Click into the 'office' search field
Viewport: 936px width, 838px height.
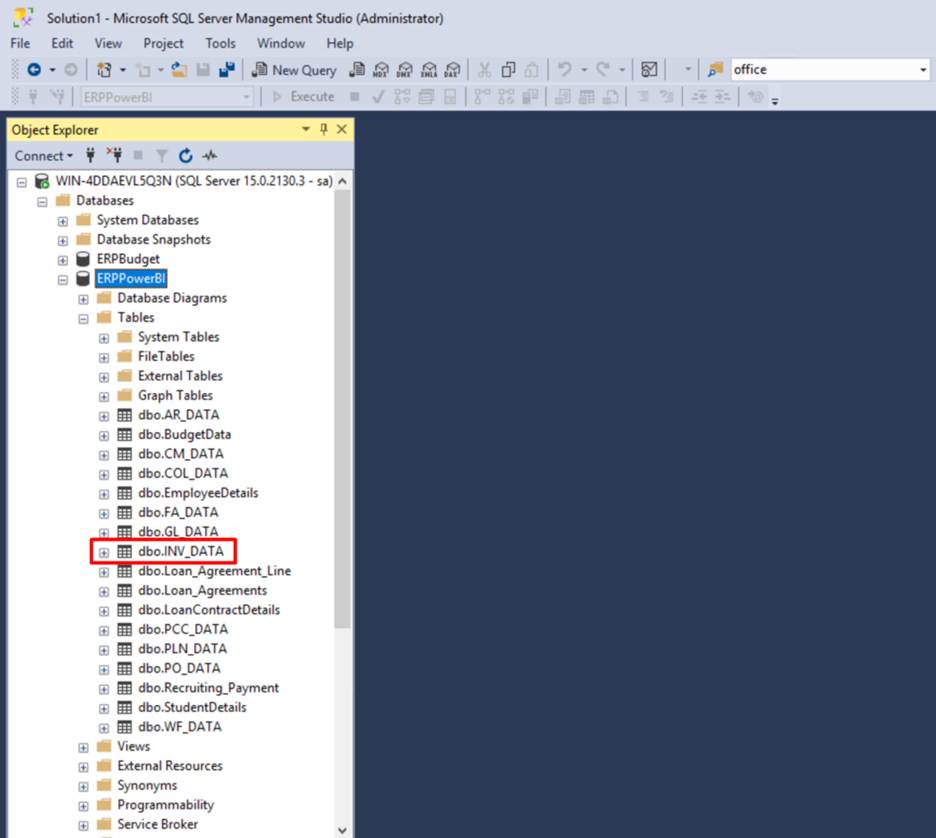pyautogui.click(x=824, y=70)
